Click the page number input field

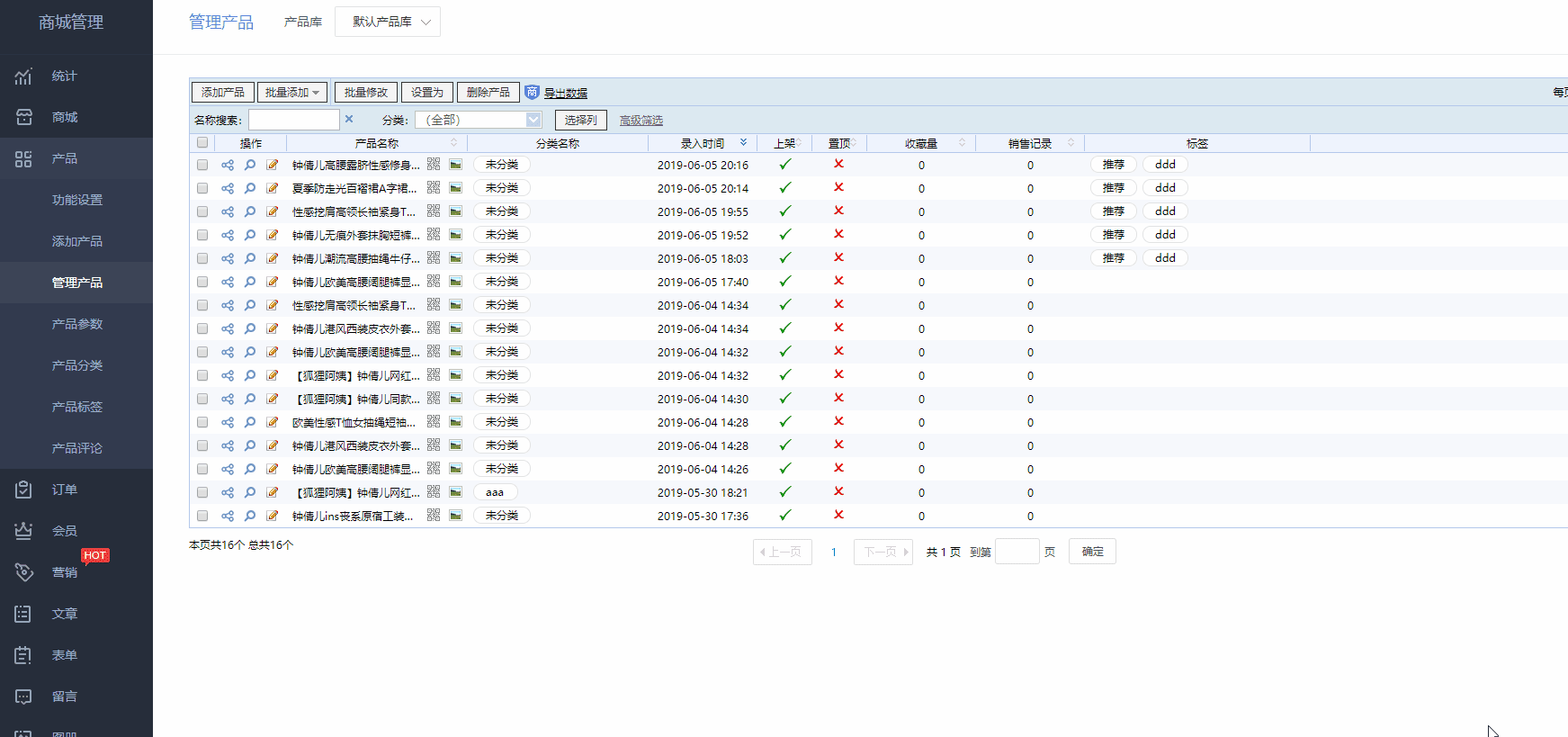coord(1017,552)
